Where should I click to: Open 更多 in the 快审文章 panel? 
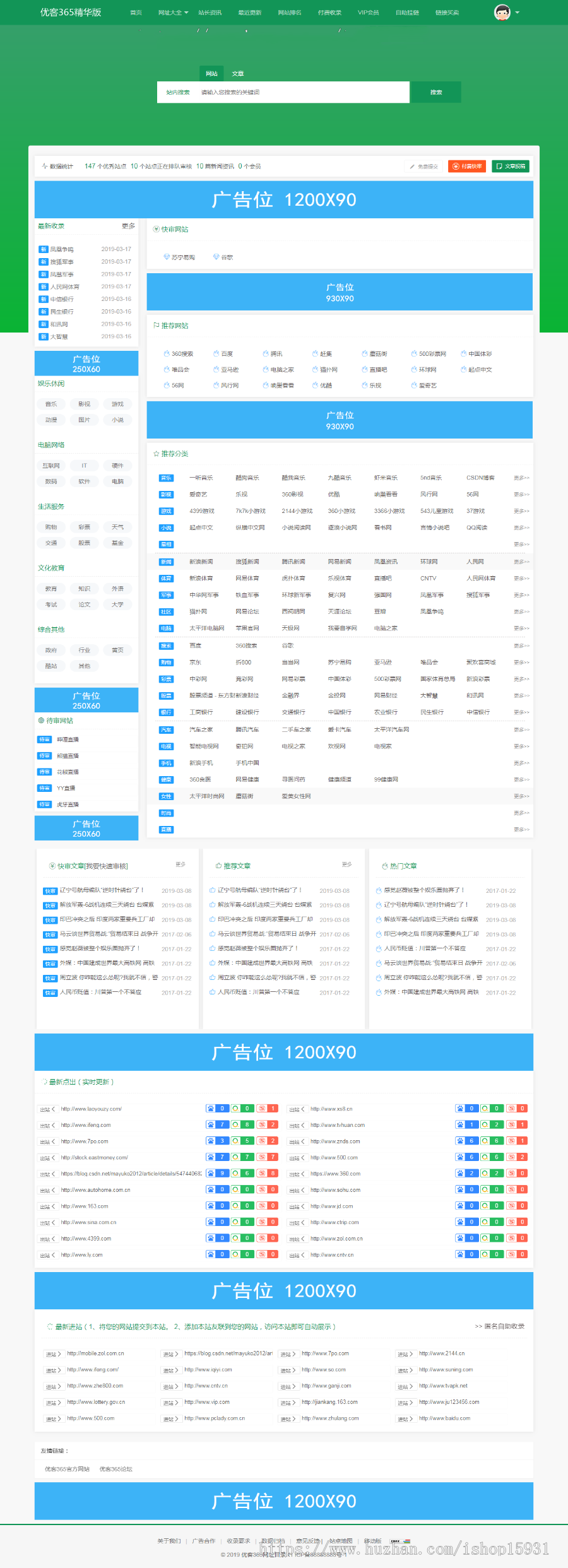[180, 864]
